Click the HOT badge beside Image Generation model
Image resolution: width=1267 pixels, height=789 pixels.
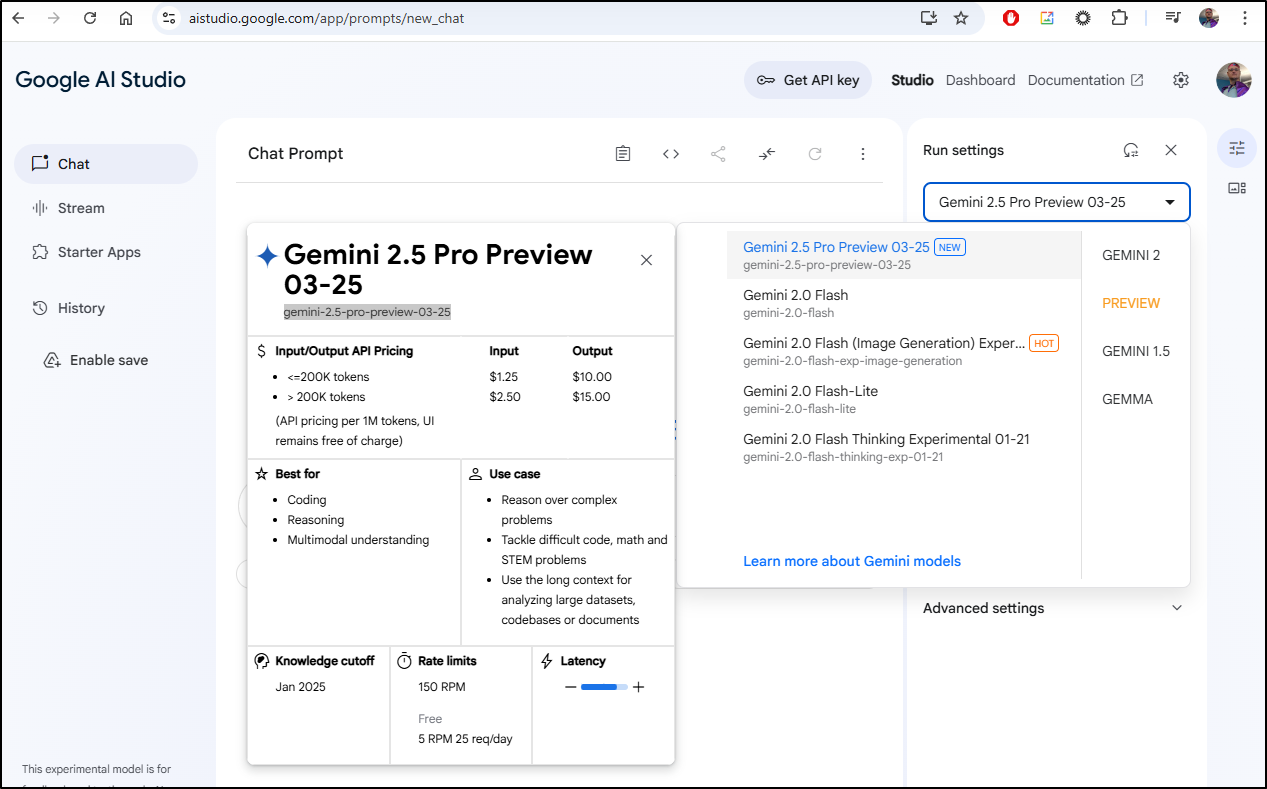(1044, 343)
